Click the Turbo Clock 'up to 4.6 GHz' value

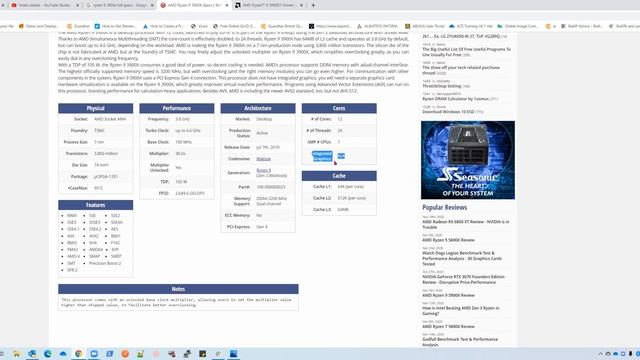tap(188, 131)
